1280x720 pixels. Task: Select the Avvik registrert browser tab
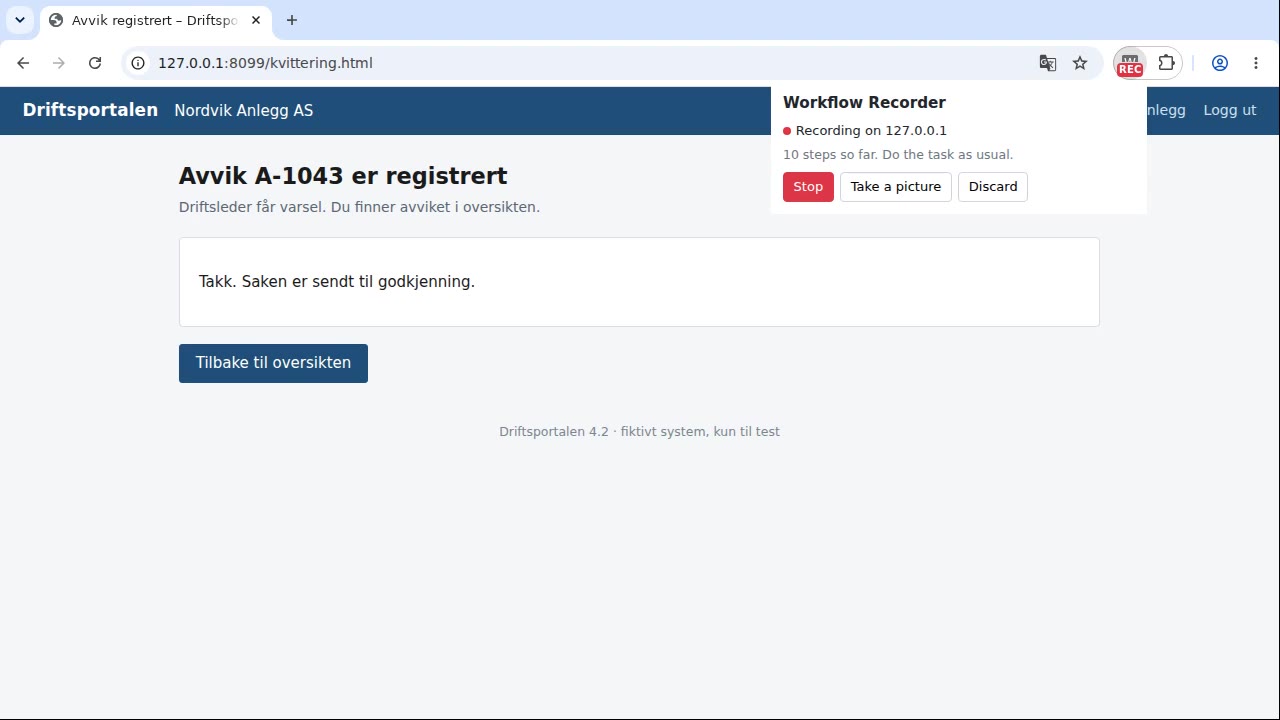point(155,20)
